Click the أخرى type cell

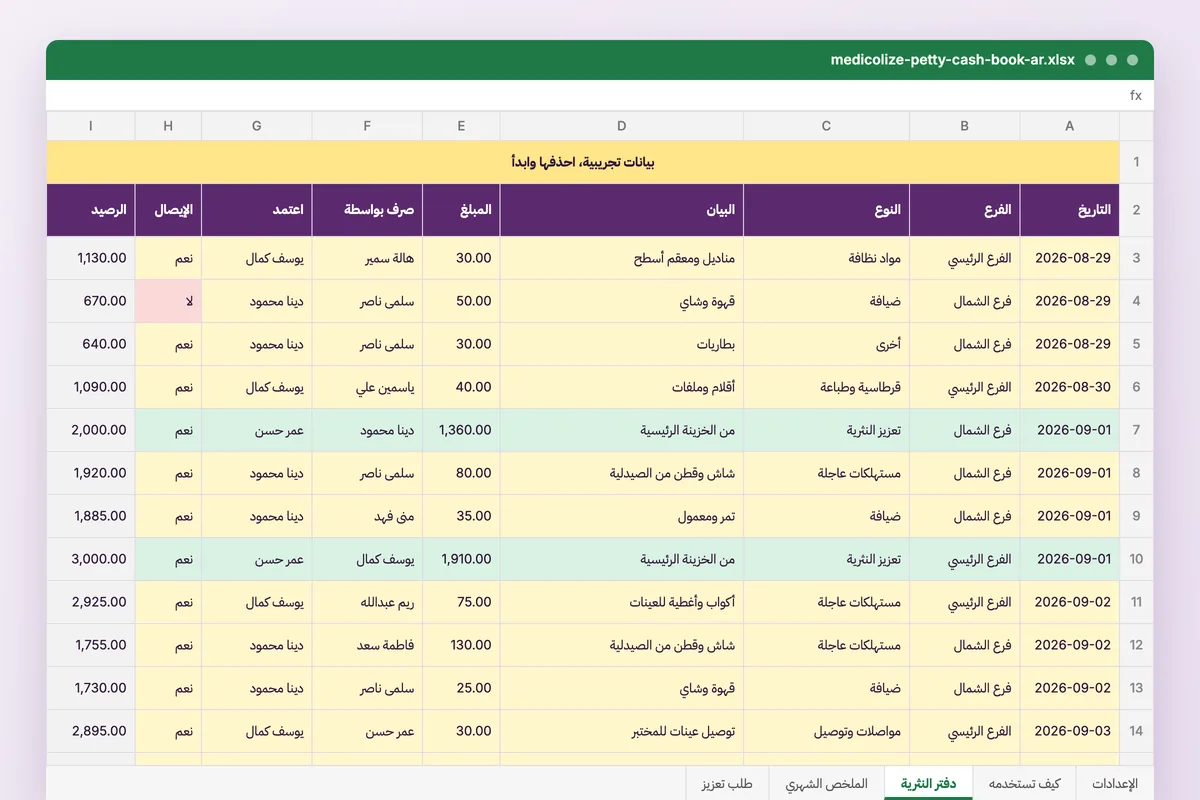827,344
